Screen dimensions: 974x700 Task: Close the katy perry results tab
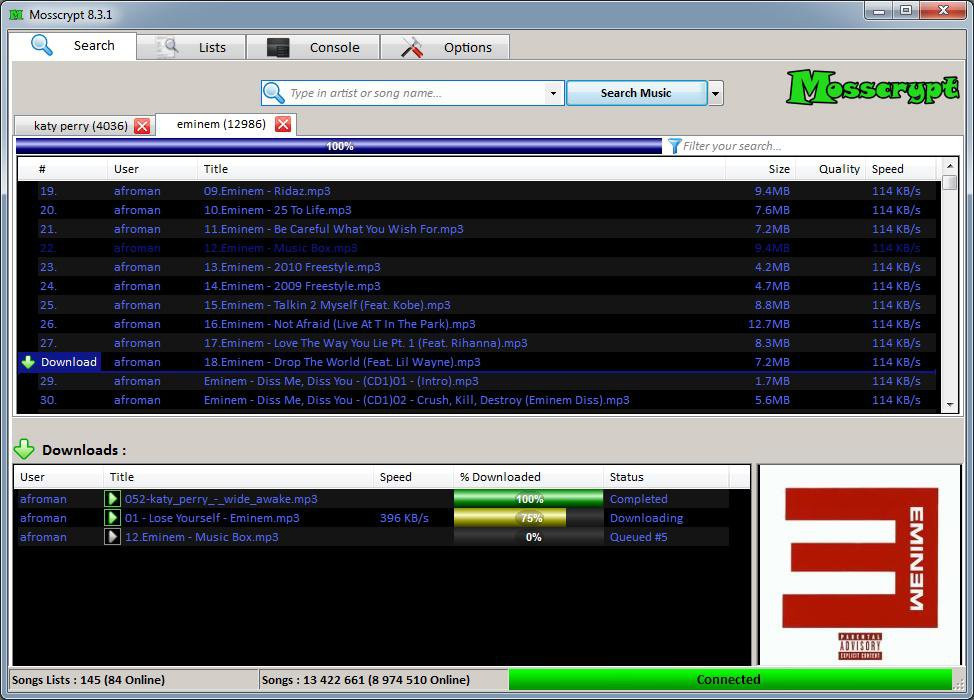pyautogui.click(x=142, y=126)
